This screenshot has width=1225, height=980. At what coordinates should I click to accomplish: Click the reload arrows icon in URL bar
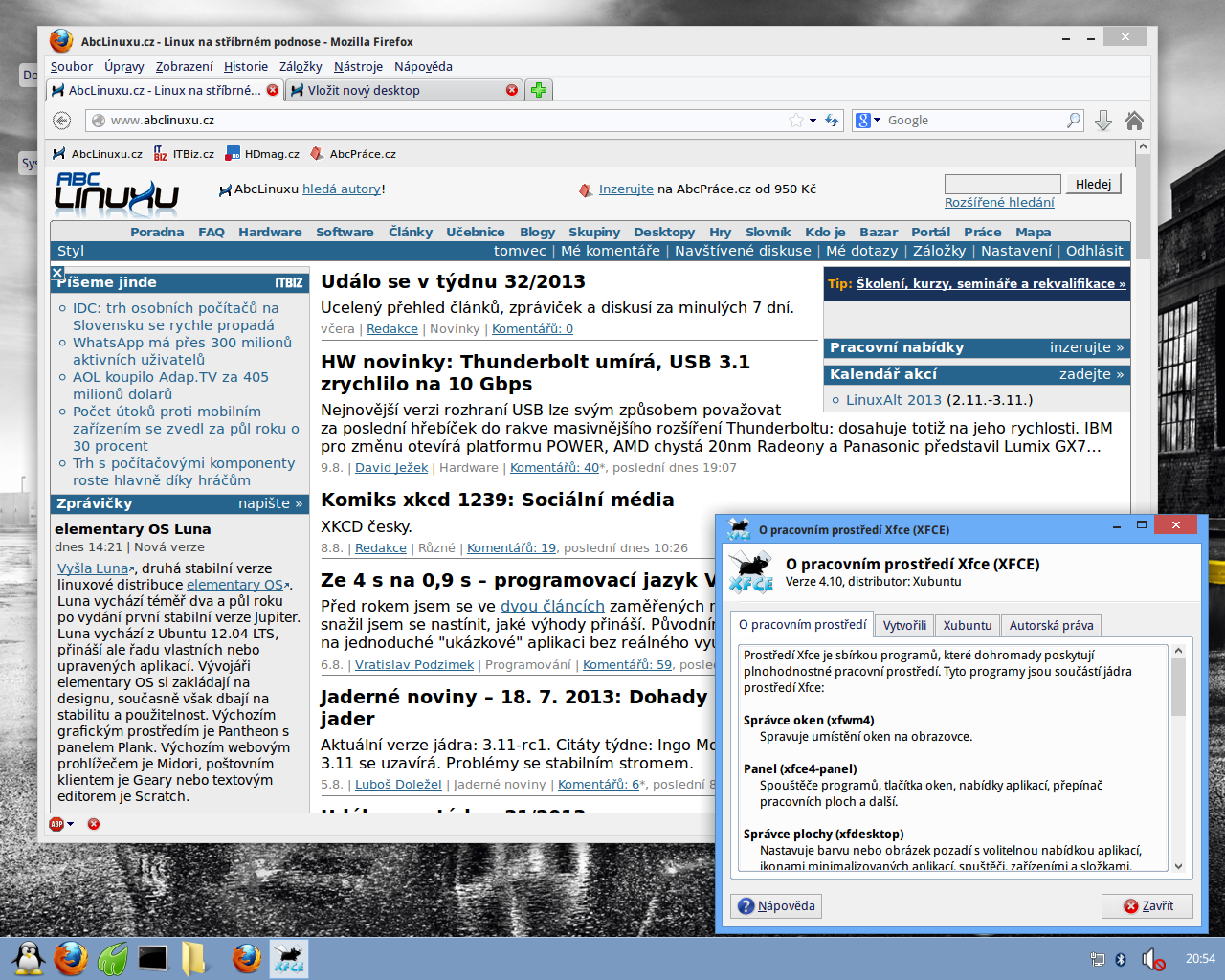(x=832, y=121)
